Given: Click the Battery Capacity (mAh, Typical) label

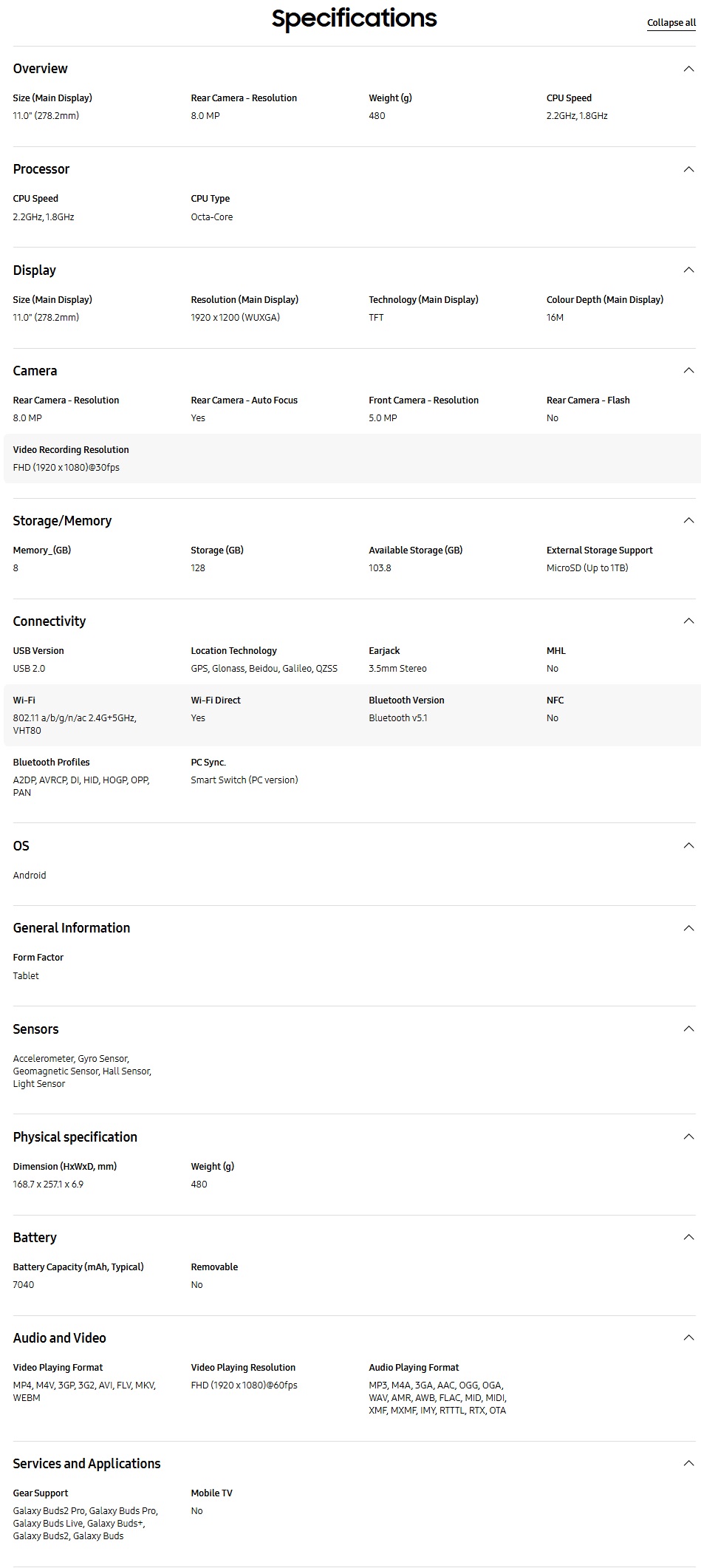Looking at the screenshot, I should click(78, 1267).
